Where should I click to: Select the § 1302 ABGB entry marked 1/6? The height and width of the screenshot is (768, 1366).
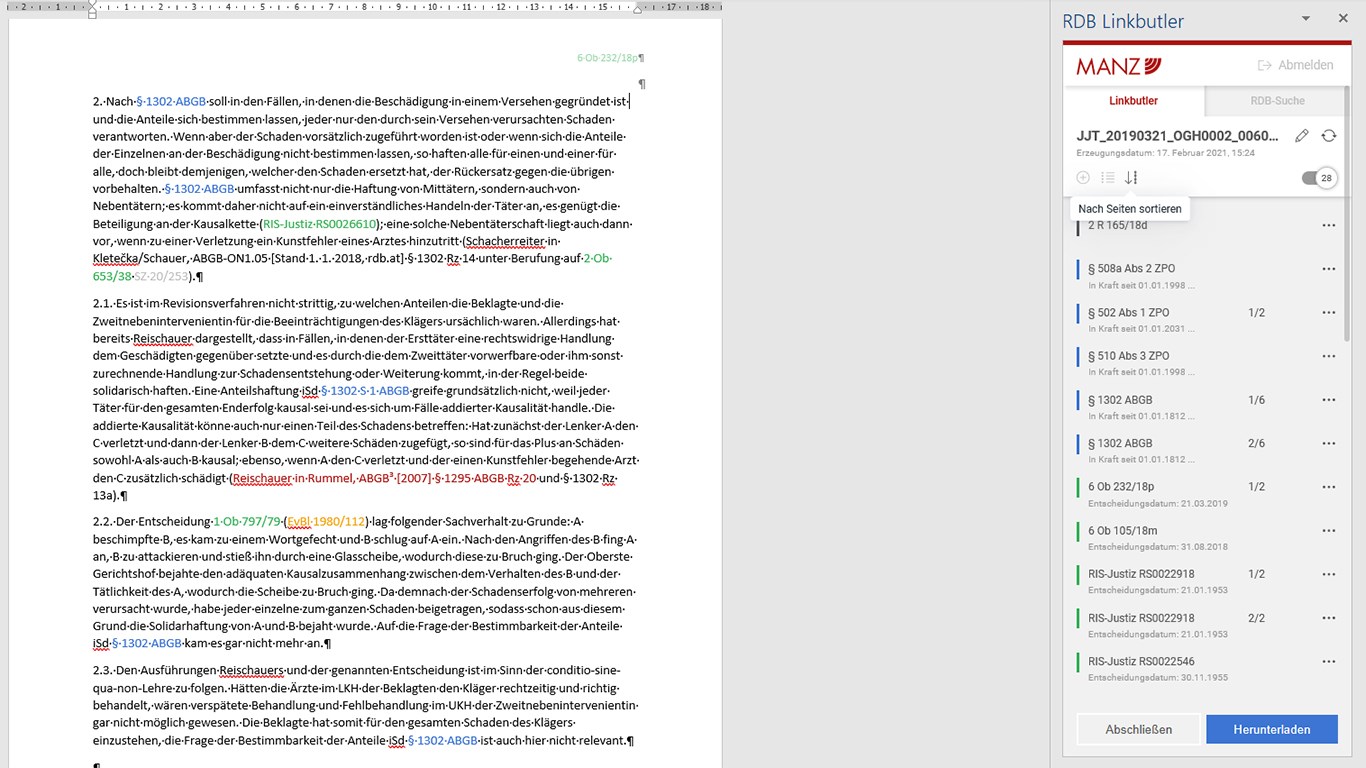pyautogui.click(x=1206, y=405)
